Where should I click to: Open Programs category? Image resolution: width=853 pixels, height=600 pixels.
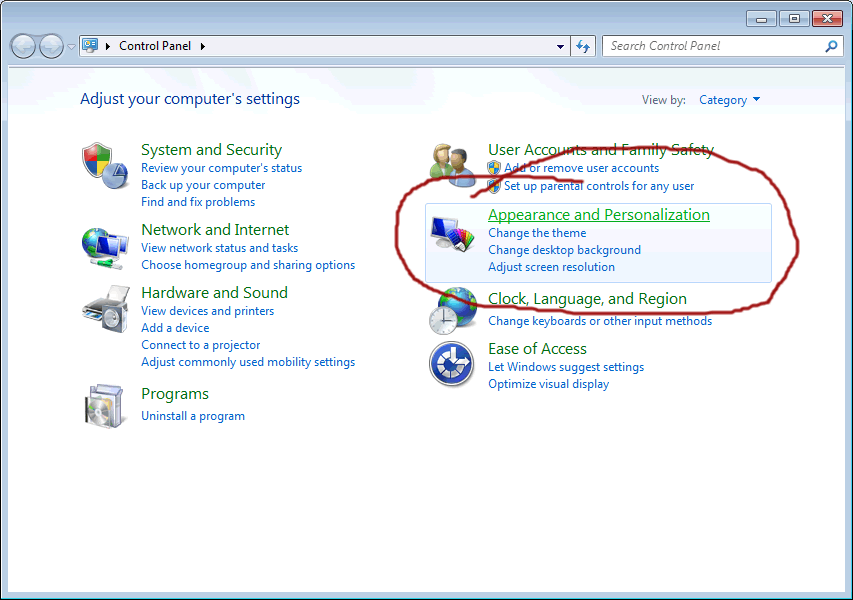[x=175, y=394]
